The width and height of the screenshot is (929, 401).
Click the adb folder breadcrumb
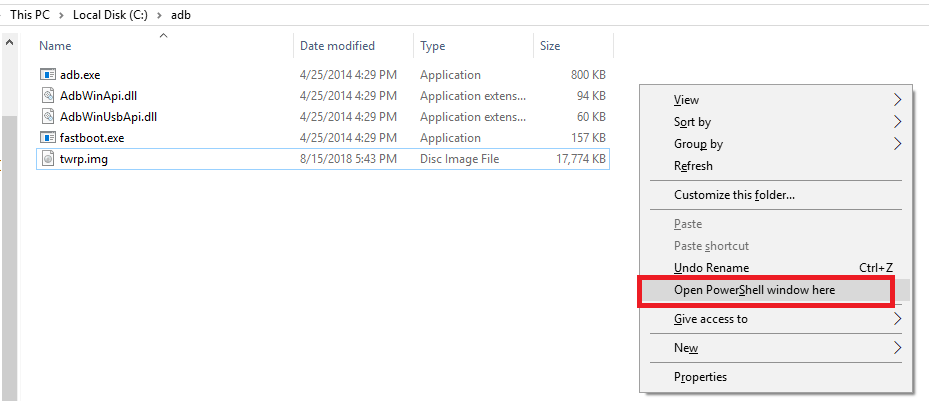(181, 15)
